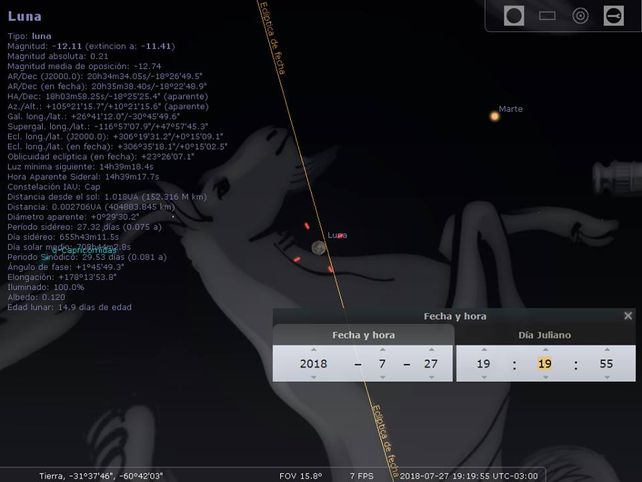The height and width of the screenshot is (482, 642).
Task: Click the Diámetro aparente info line
Action: coord(73,217)
